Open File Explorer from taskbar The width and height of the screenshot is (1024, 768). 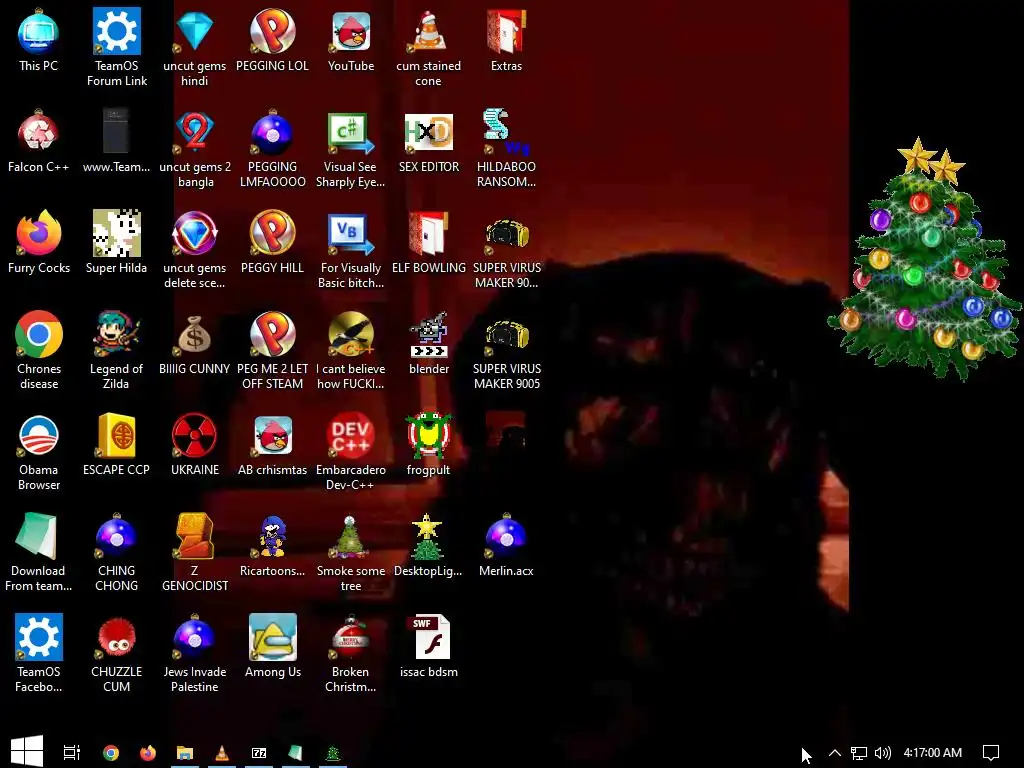point(185,752)
